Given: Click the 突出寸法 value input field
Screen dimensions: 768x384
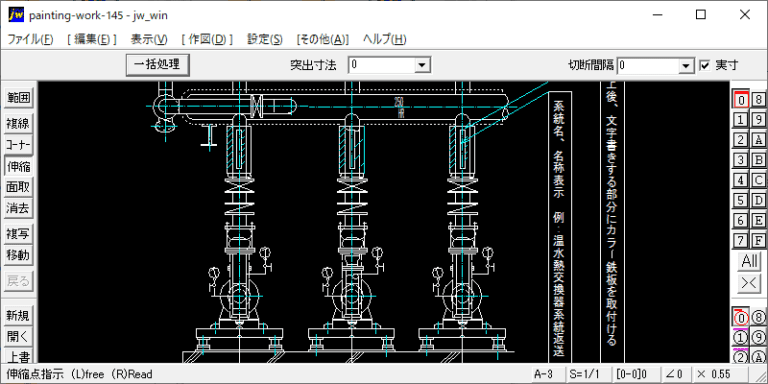Looking at the screenshot, I should click(382, 65).
